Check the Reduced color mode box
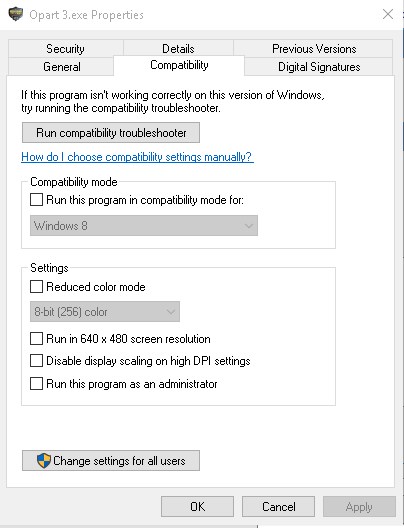Screen dimensions: 404x528 (36, 287)
